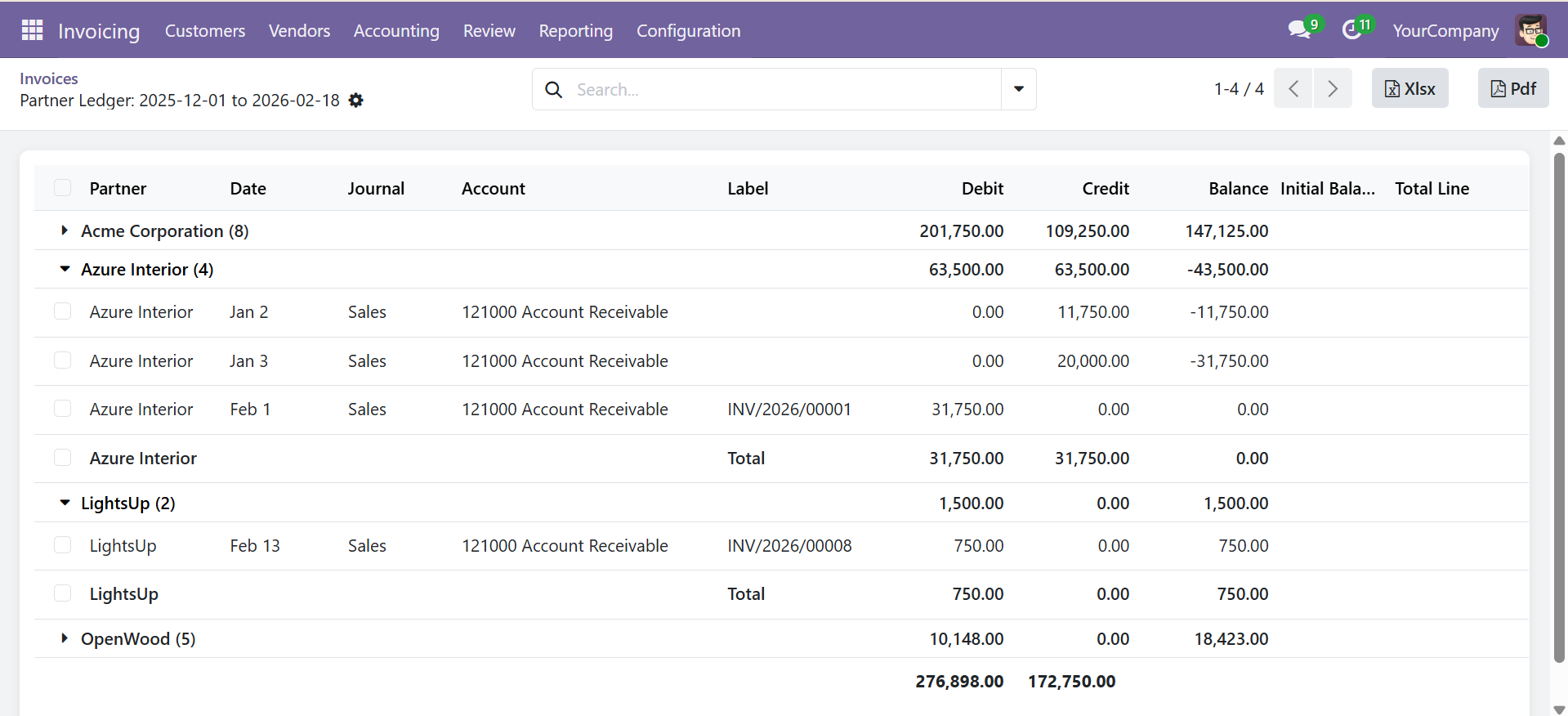Click the Feb 13 date cell
This screenshot has width=1568, height=716.
(255, 545)
